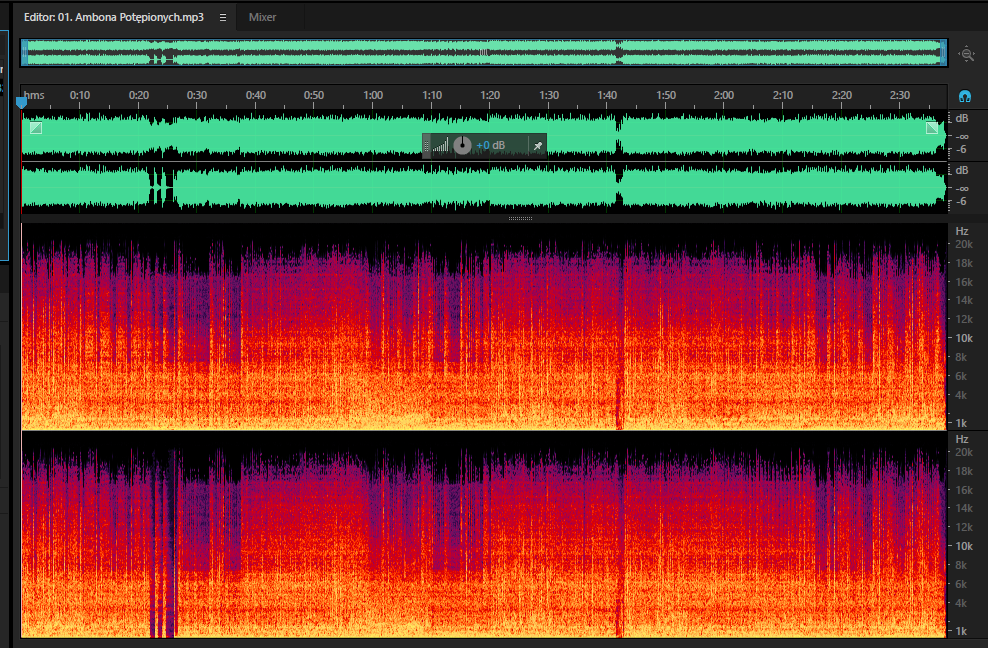Click 0:10 on the time ruler
The height and width of the screenshot is (648, 988).
(x=80, y=95)
